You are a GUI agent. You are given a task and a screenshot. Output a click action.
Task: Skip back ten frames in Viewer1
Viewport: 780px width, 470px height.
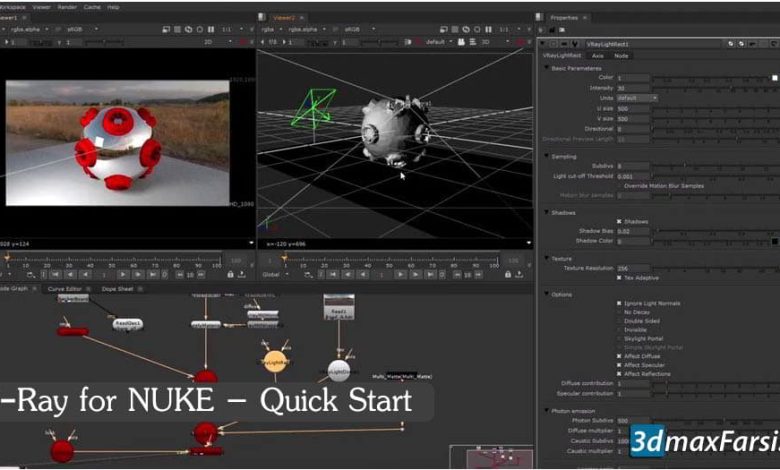pos(180,275)
